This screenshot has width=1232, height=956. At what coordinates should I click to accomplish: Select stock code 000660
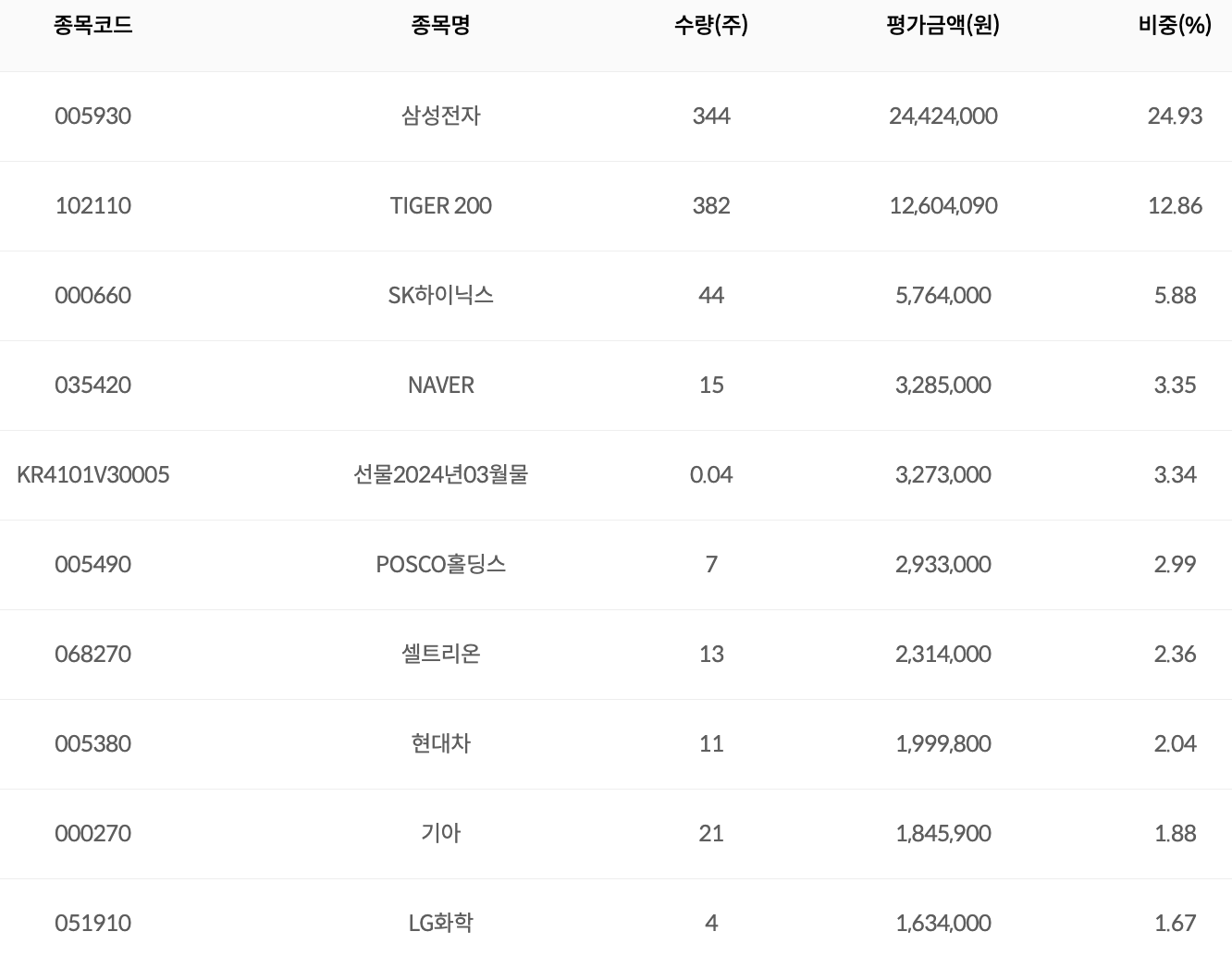[x=92, y=295]
